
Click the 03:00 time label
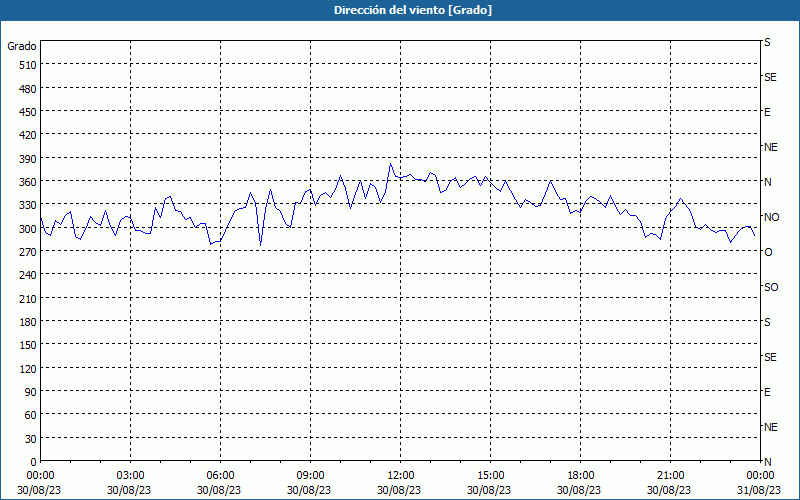[x=131, y=476]
